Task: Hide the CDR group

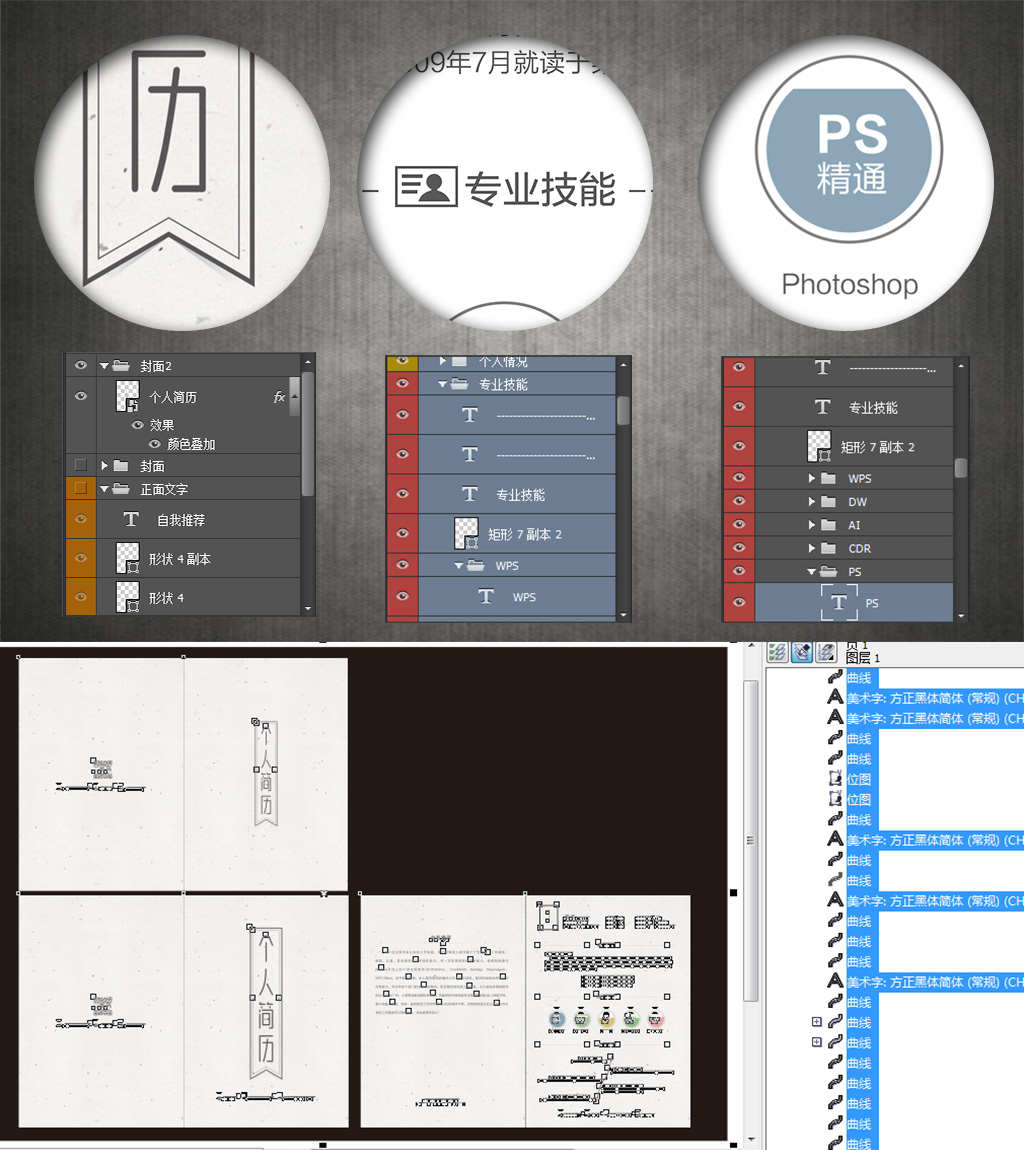Action: (739, 547)
